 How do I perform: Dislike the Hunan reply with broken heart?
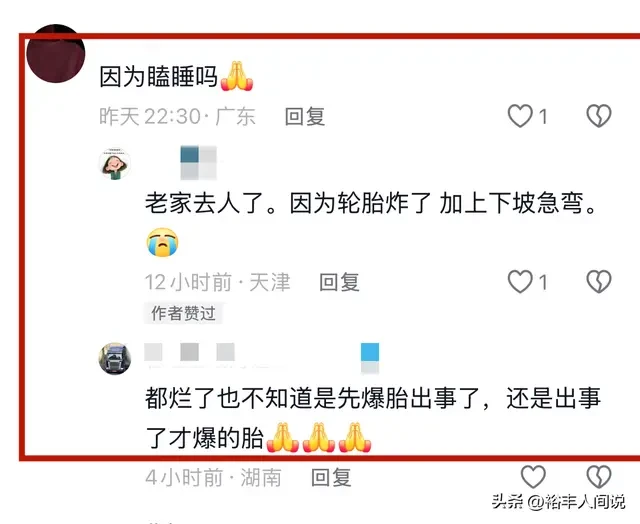tap(599, 476)
